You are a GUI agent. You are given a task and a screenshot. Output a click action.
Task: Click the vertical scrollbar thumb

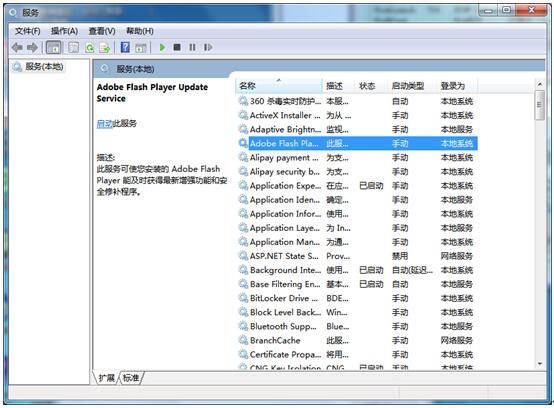click(540, 105)
